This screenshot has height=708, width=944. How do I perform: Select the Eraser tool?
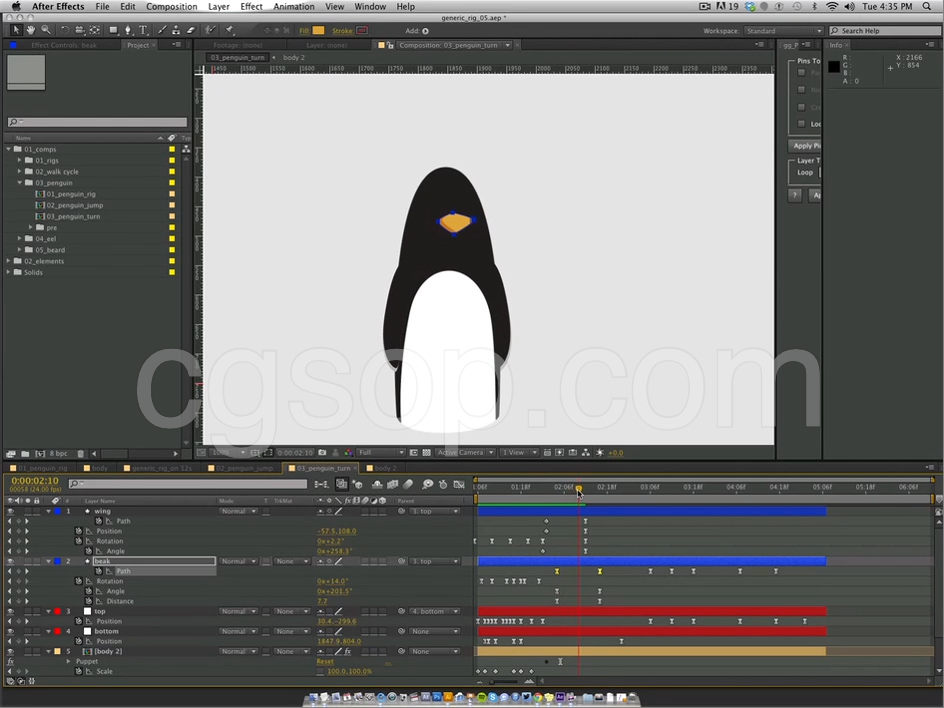pyautogui.click(x=191, y=30)
